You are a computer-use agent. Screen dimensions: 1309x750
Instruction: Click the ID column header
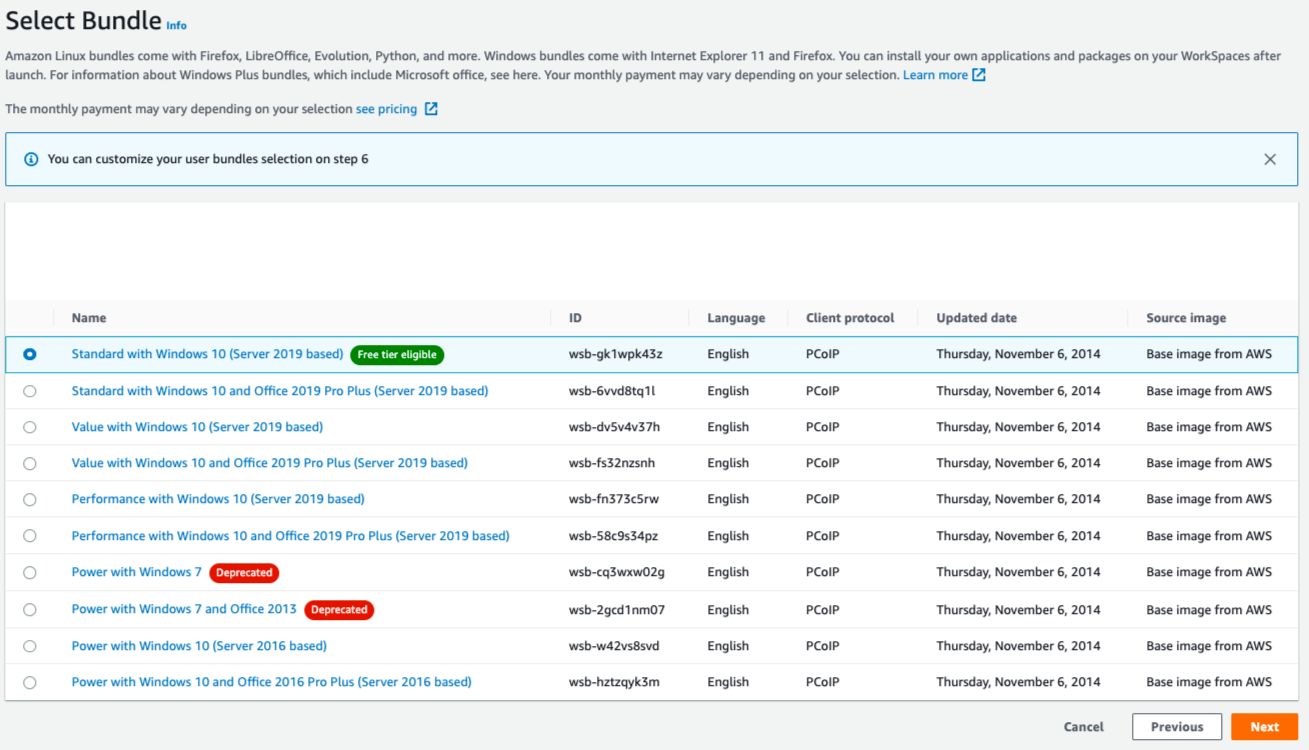point(575,318)
